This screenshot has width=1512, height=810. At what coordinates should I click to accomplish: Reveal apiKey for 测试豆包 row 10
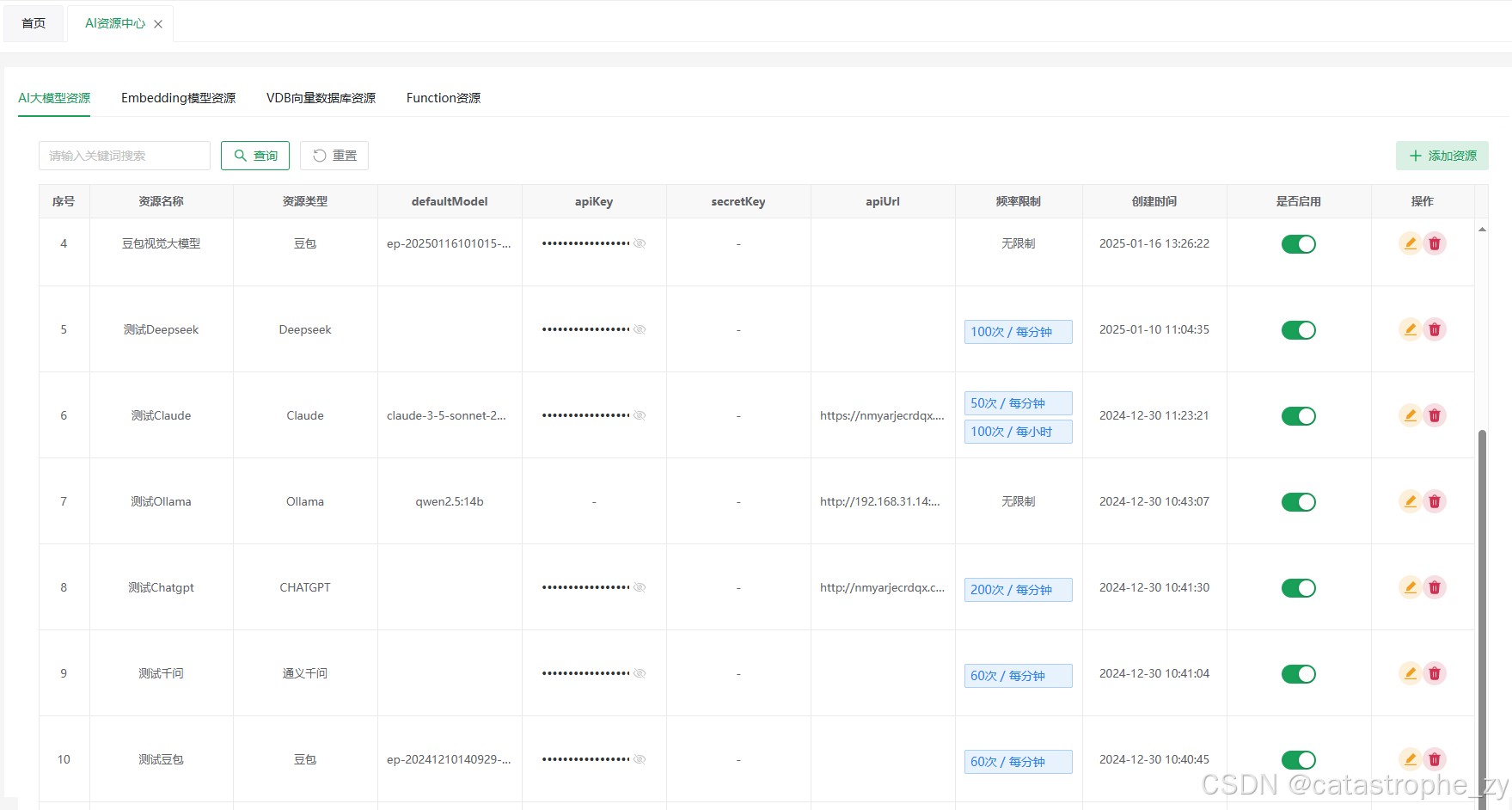pos(640,759)
